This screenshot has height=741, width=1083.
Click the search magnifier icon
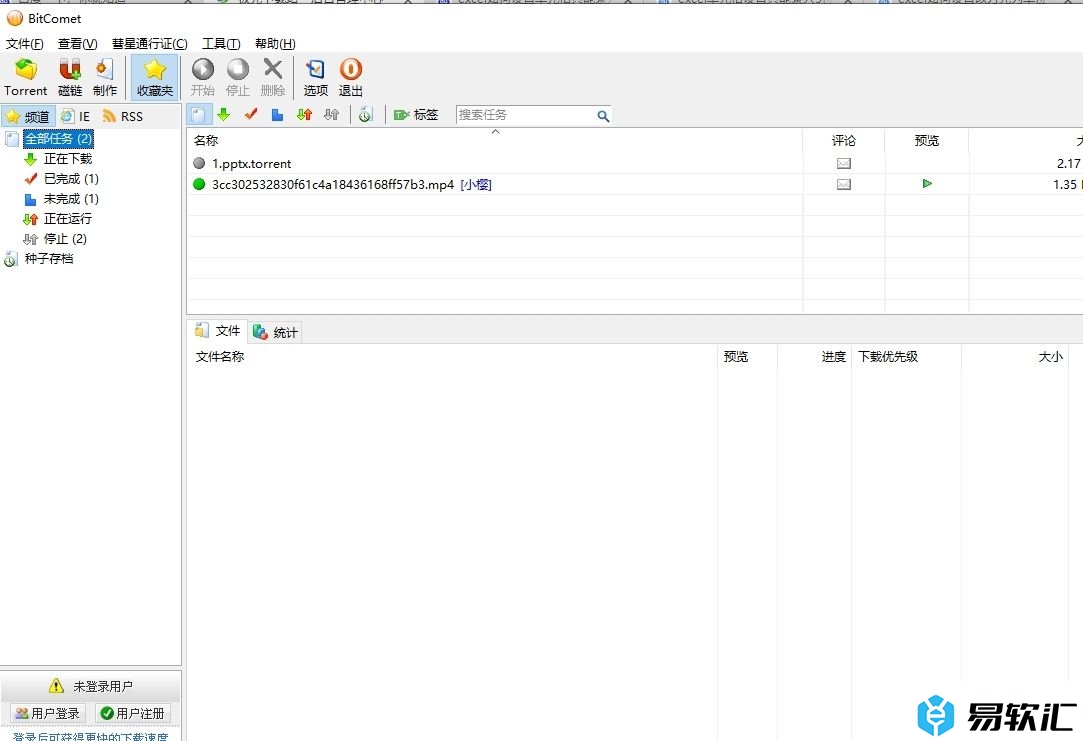pos(603,116)
